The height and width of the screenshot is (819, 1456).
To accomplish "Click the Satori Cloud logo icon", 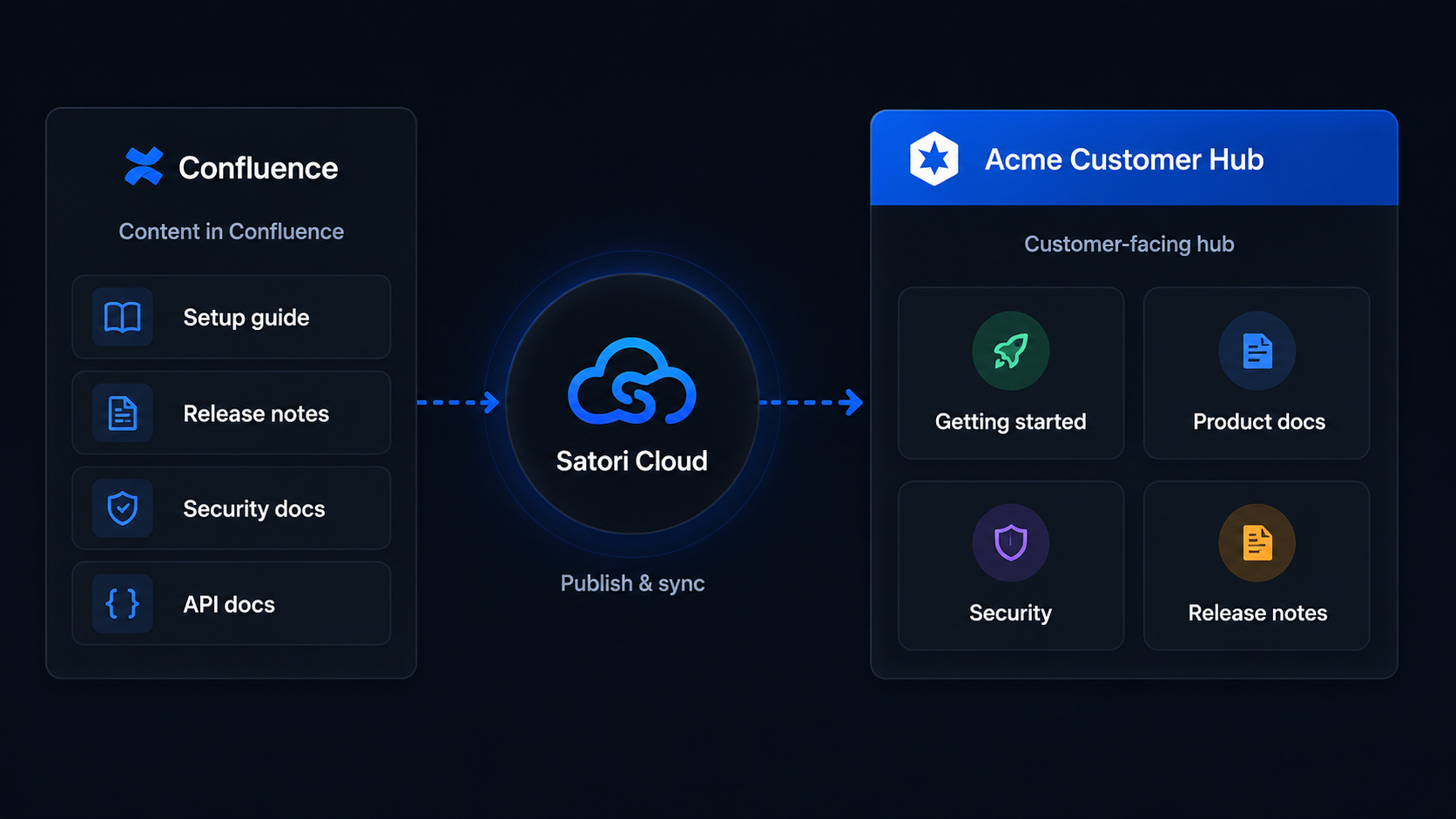I will tap(632, 381).
